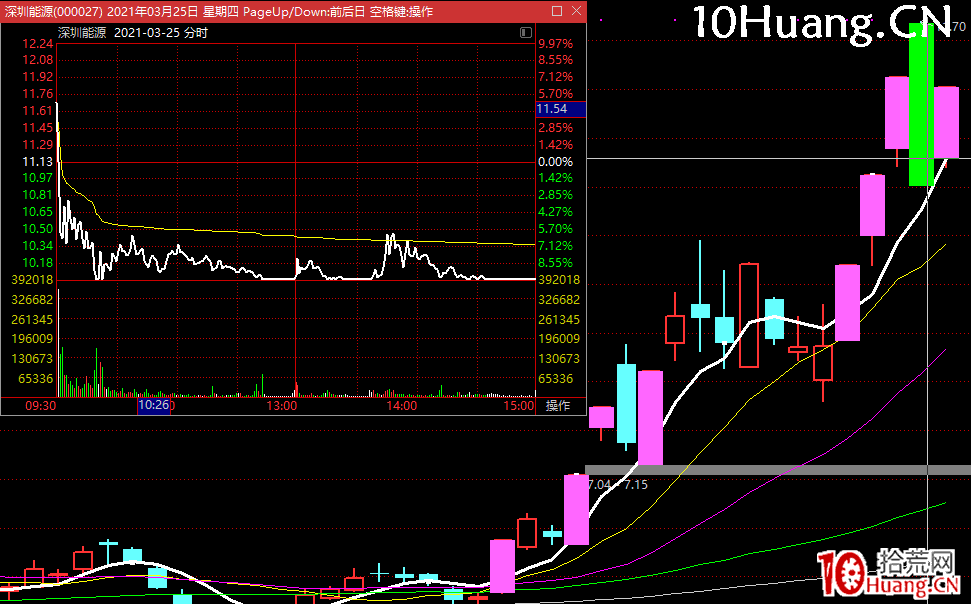Click the left 326682 volume label
971x604 pixels.
pos(32,300)
